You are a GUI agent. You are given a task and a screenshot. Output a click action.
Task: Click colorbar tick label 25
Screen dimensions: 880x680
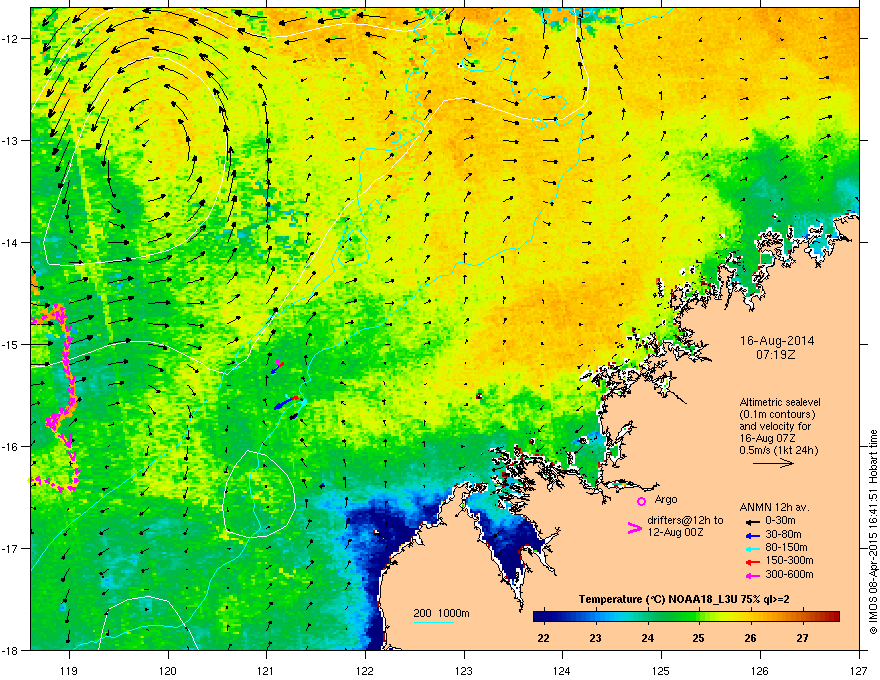699,638
